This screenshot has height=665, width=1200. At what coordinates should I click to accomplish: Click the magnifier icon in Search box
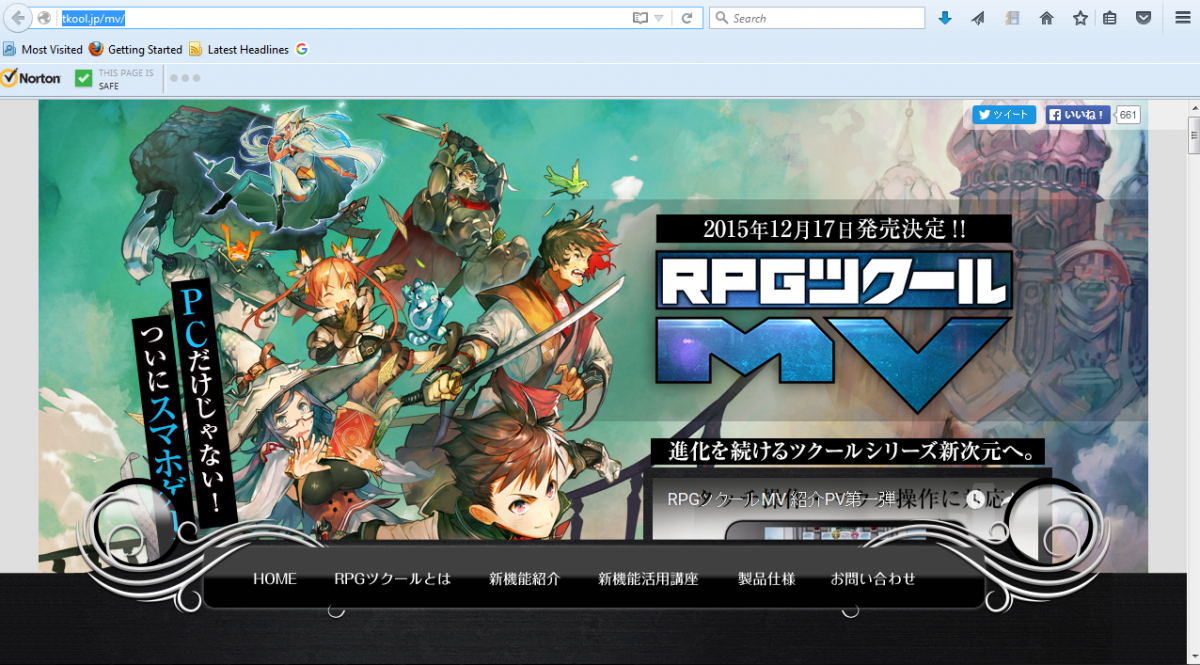[x=722, y=18]
